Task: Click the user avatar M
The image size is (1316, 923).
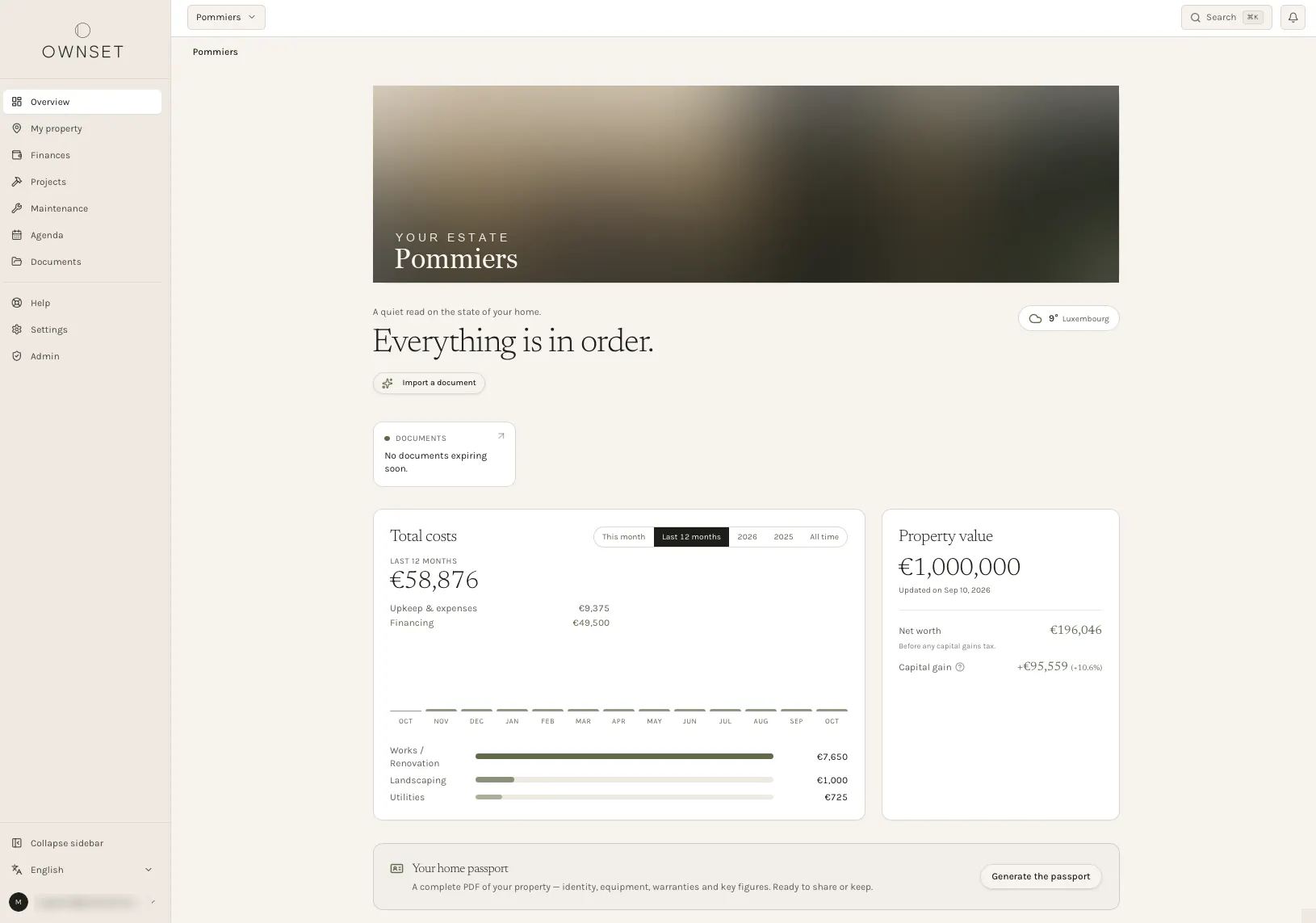Action: tap(19, 902)
